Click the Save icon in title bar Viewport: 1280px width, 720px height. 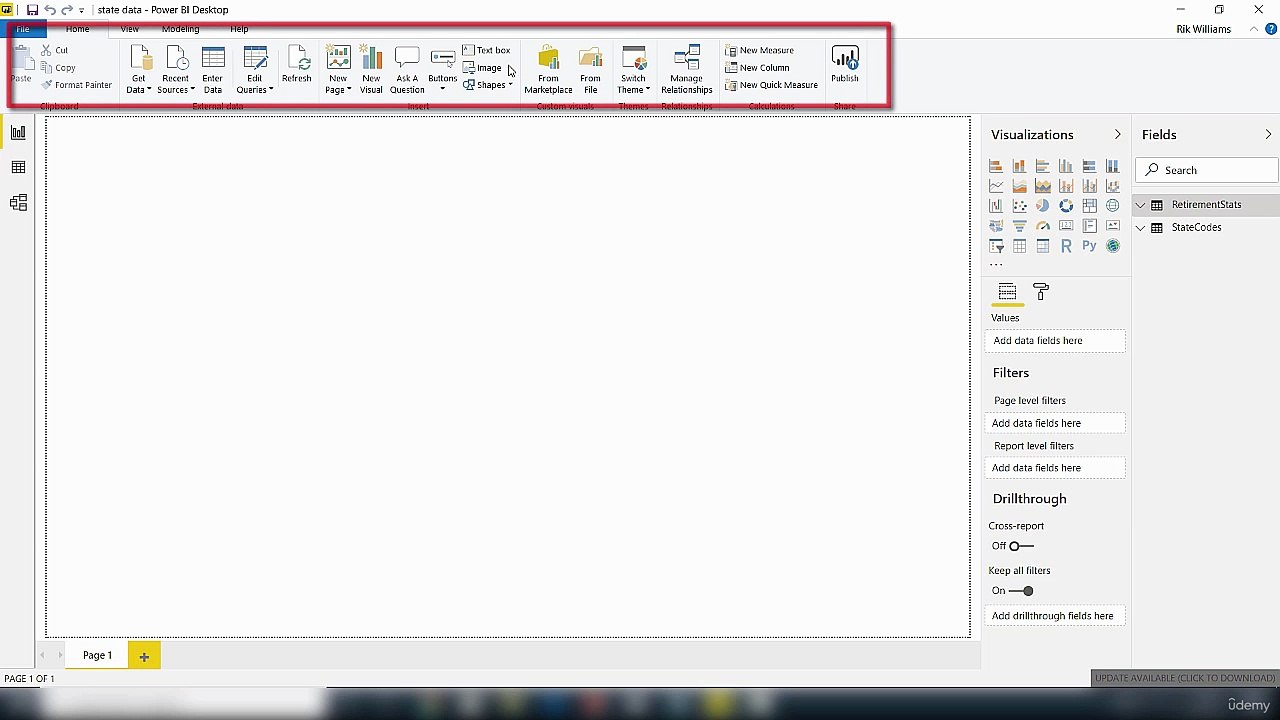(32, 10)
